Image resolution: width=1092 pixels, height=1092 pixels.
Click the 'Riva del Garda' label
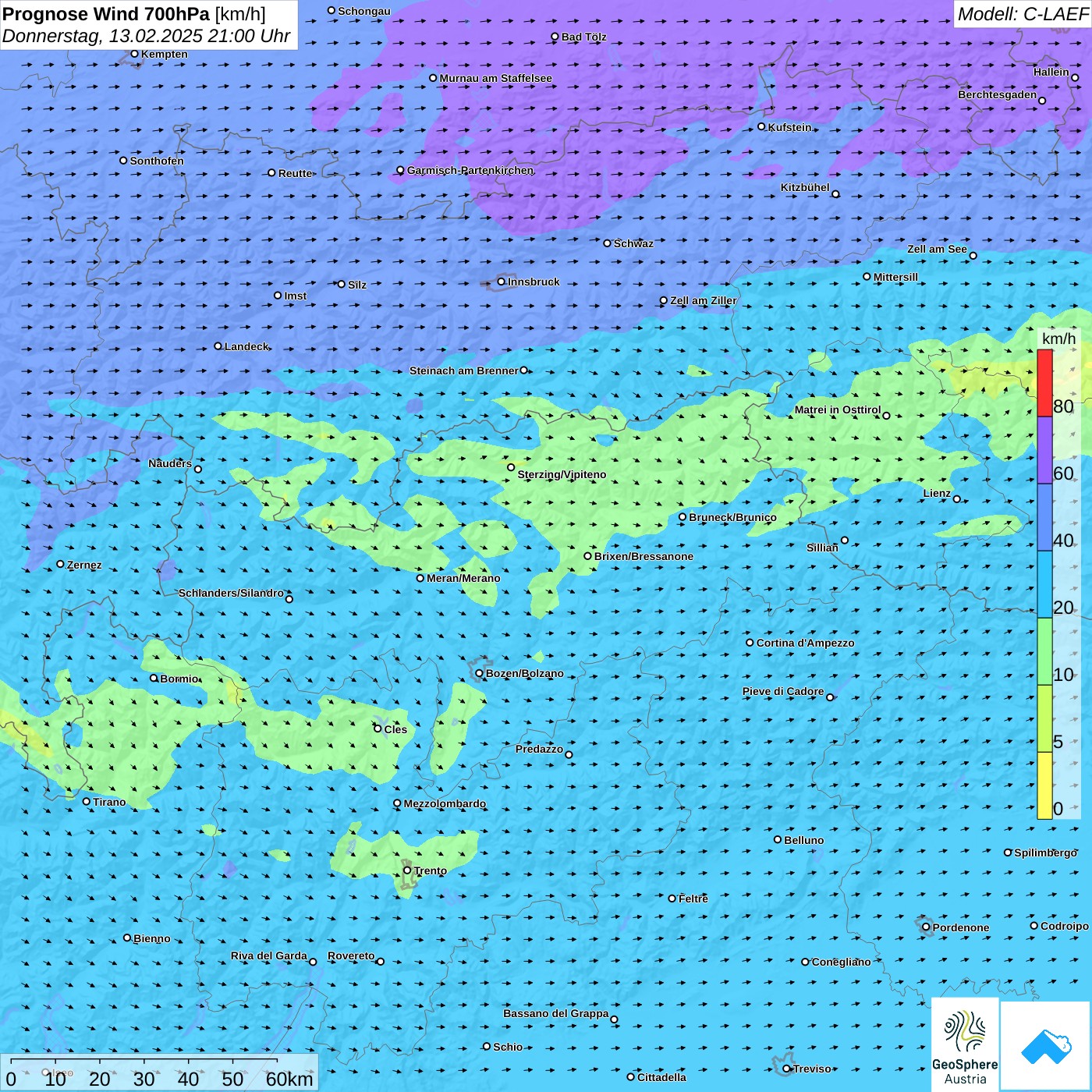tap(269, 955)
